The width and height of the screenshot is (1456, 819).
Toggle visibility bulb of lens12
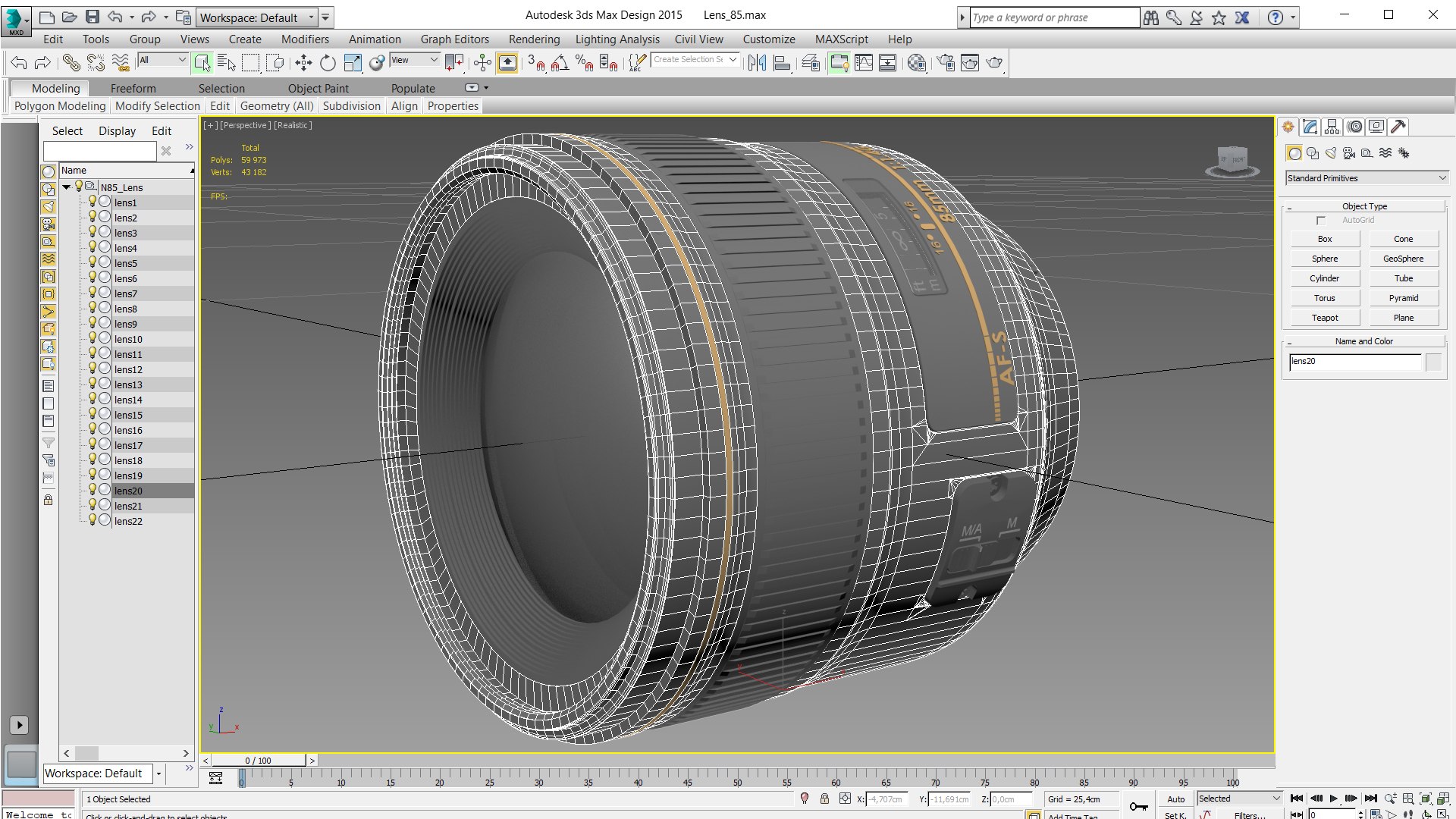coord(93,369)
